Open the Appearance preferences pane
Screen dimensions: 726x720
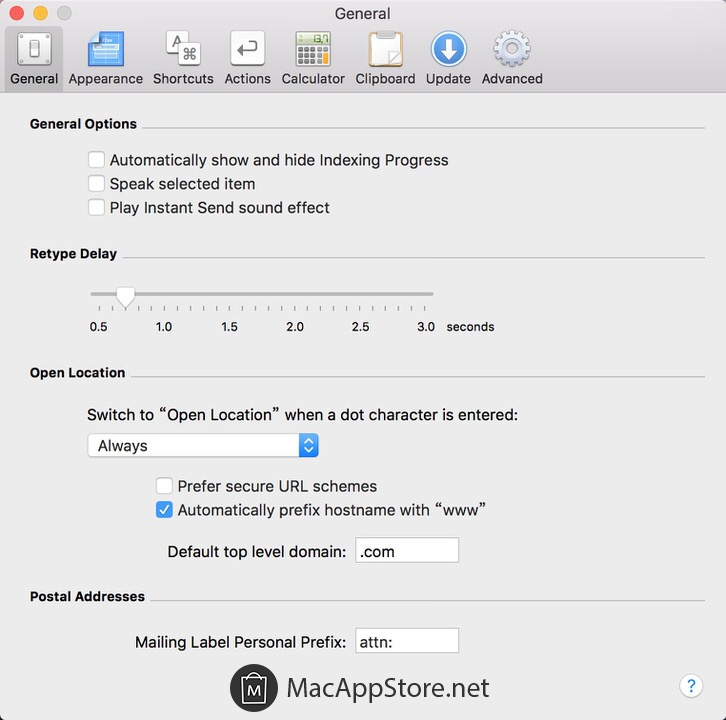point(105,58)
